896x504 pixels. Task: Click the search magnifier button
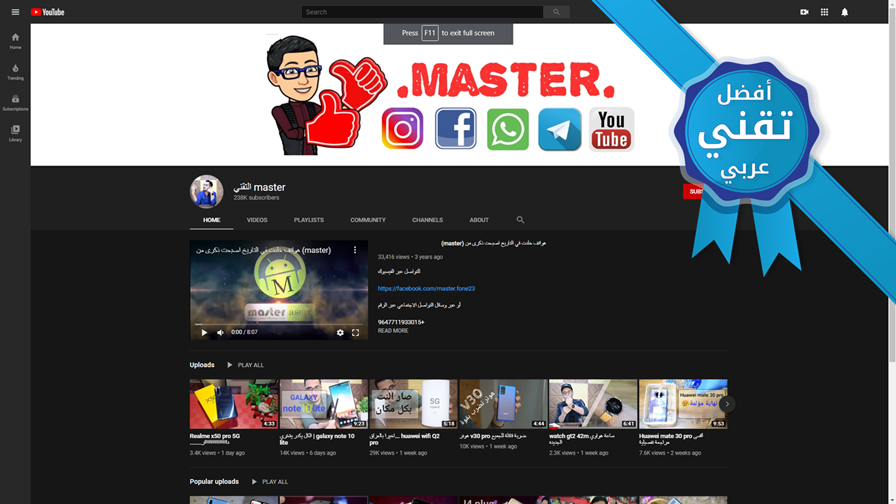click(556, 12)
